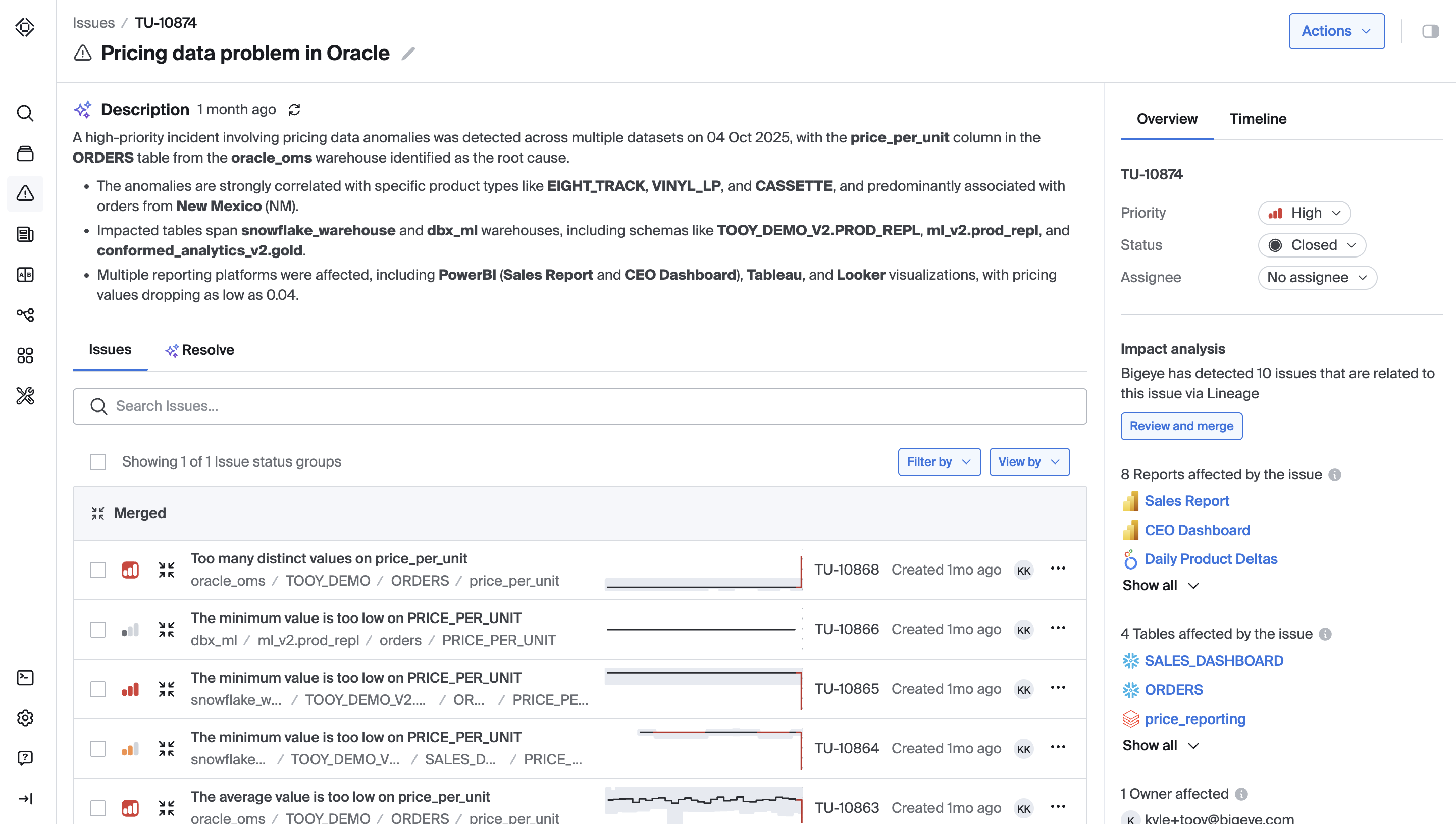
Task: Select the checkbox for issue TU-10866
Action: [x=98, y=629]
